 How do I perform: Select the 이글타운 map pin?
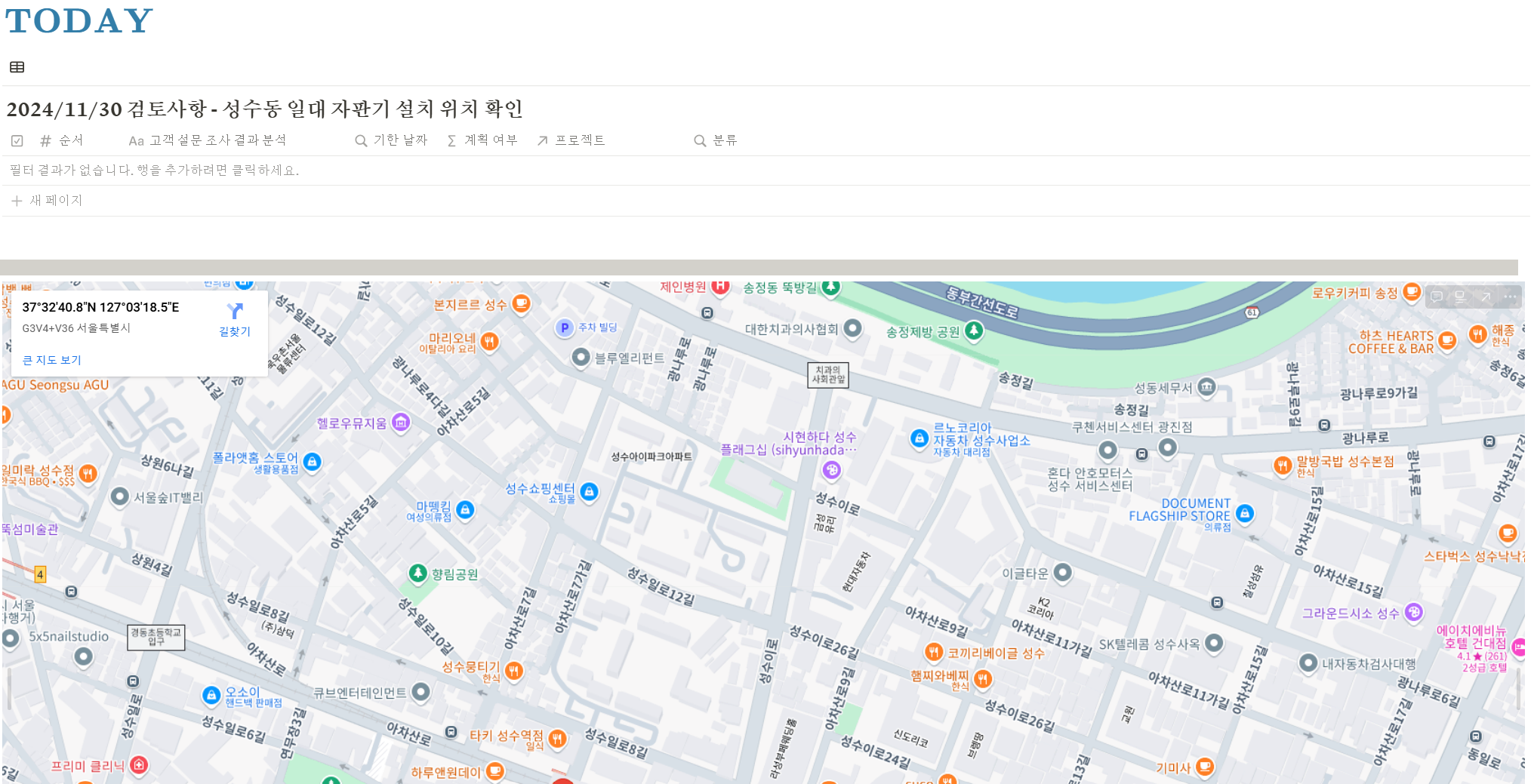point(1062,573)
